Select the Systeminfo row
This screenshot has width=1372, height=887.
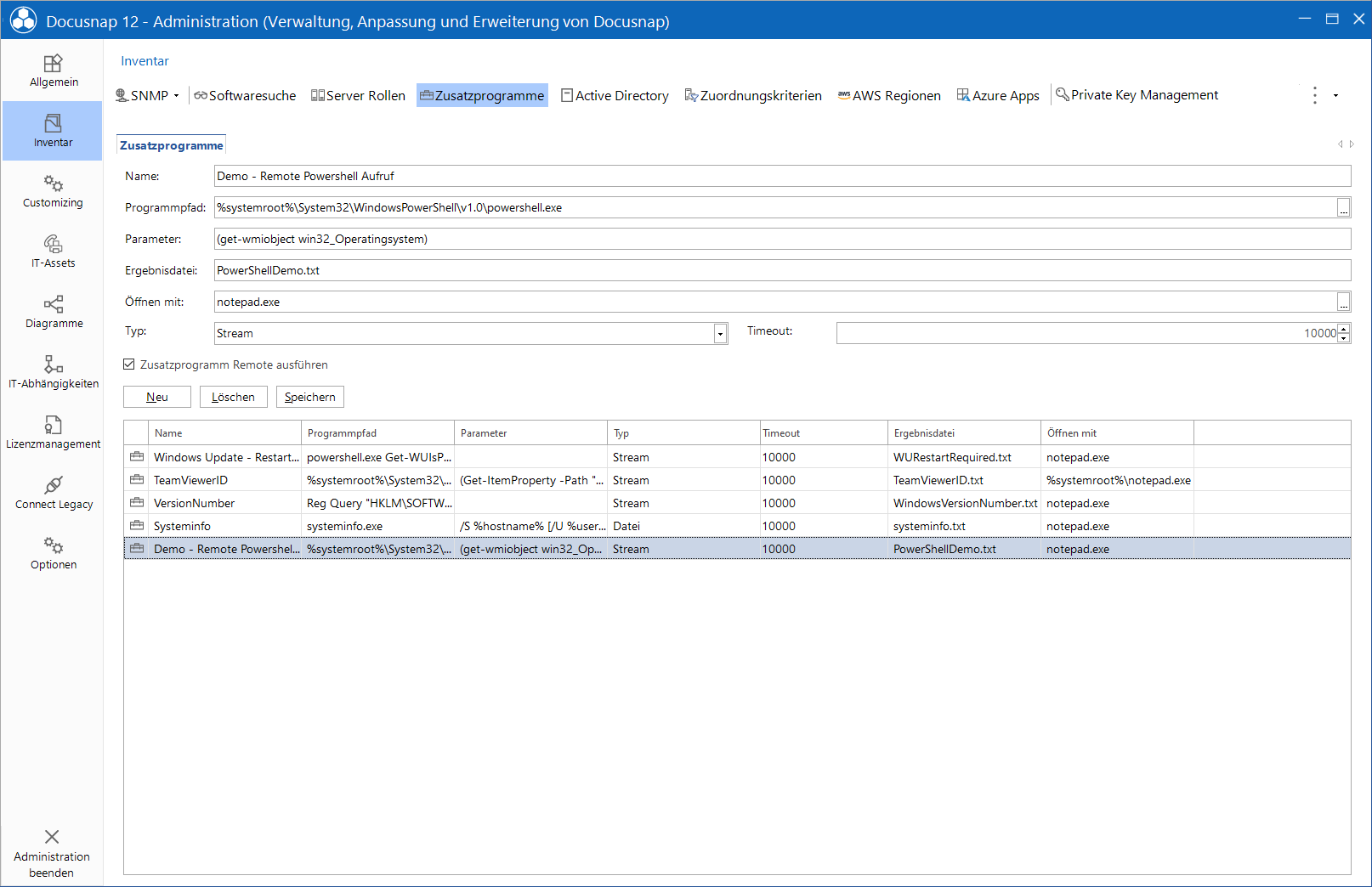pyautogui.click(x=737, y=526)
